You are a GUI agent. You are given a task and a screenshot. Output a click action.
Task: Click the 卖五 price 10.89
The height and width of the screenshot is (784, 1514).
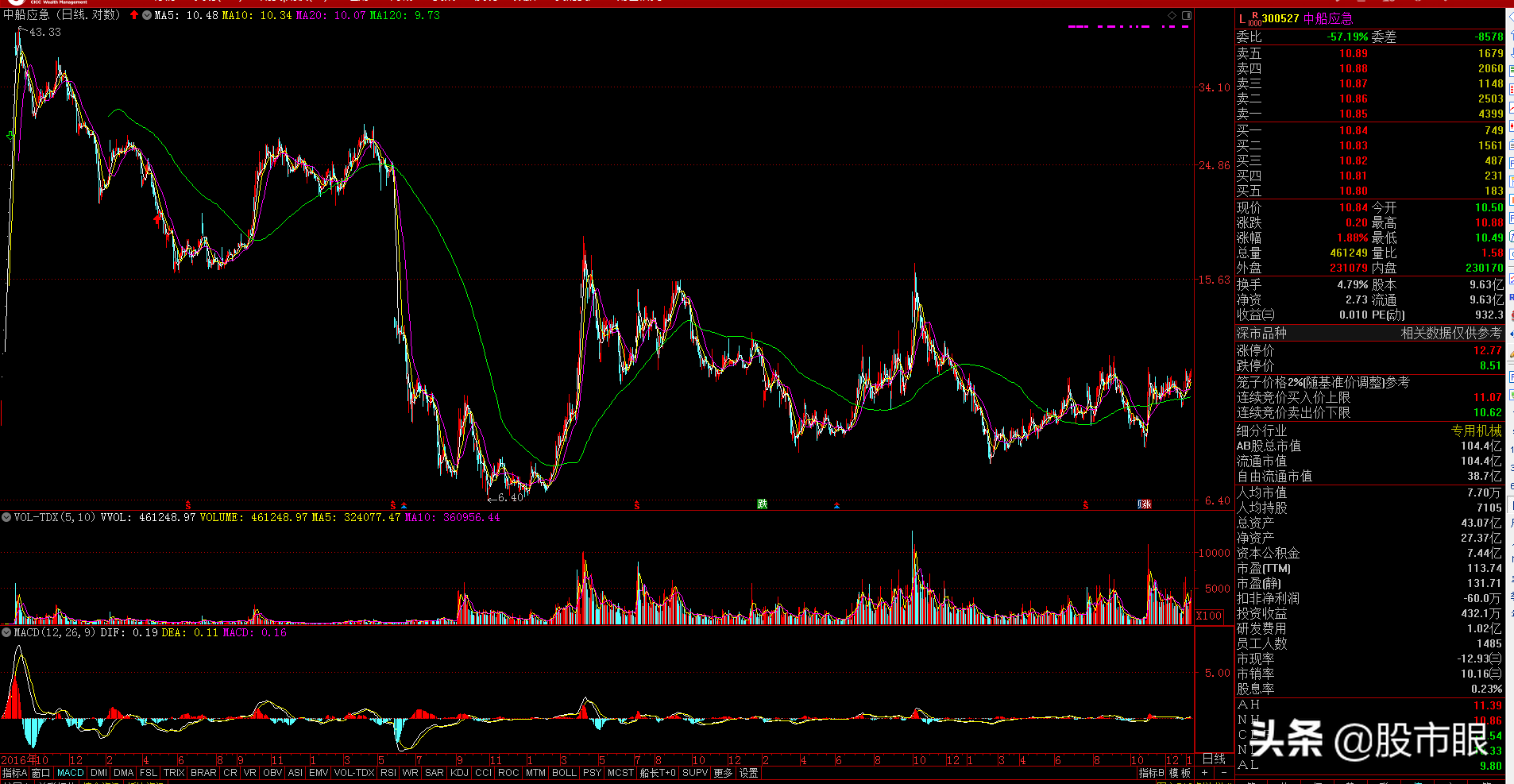pos(1354,53)
